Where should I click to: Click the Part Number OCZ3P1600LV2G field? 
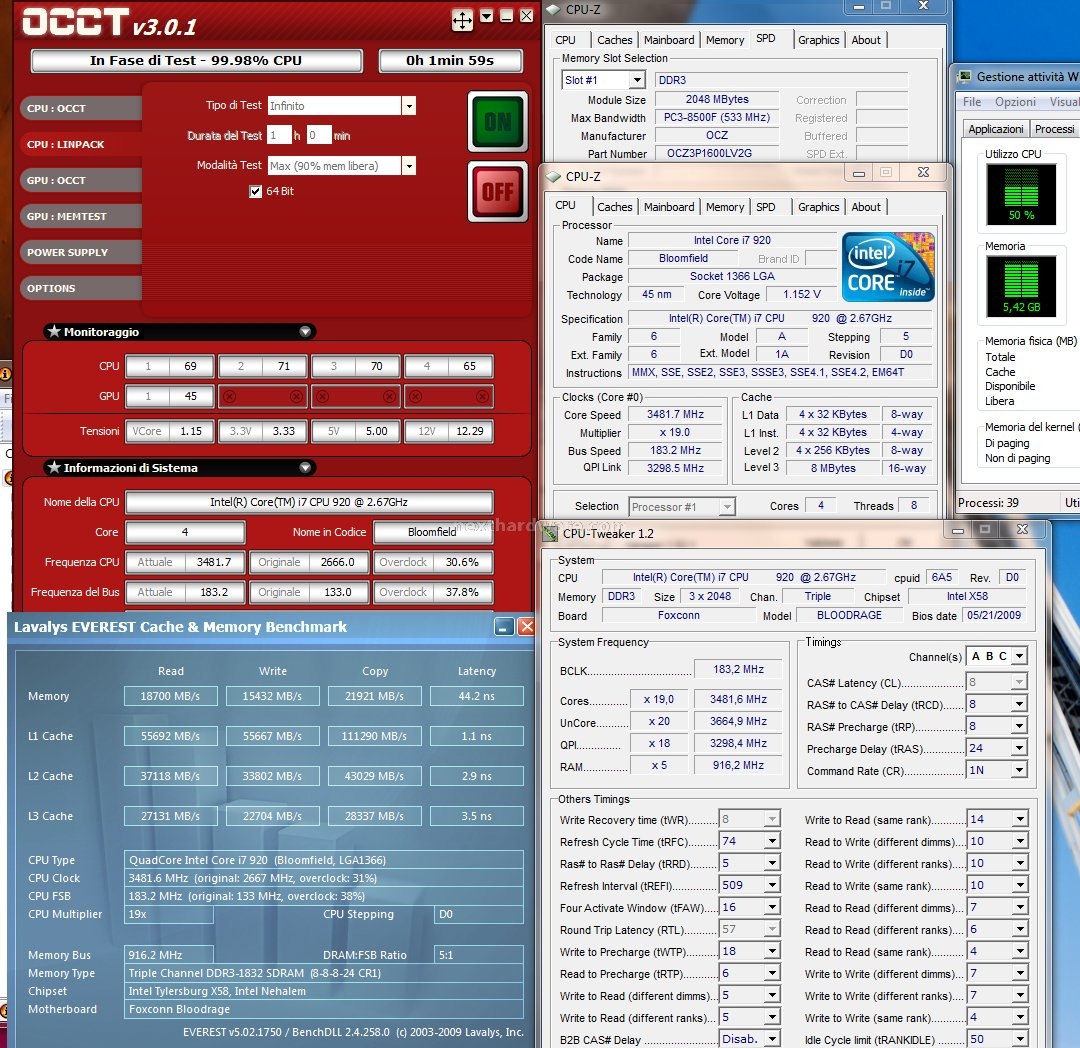pos(716,154)
